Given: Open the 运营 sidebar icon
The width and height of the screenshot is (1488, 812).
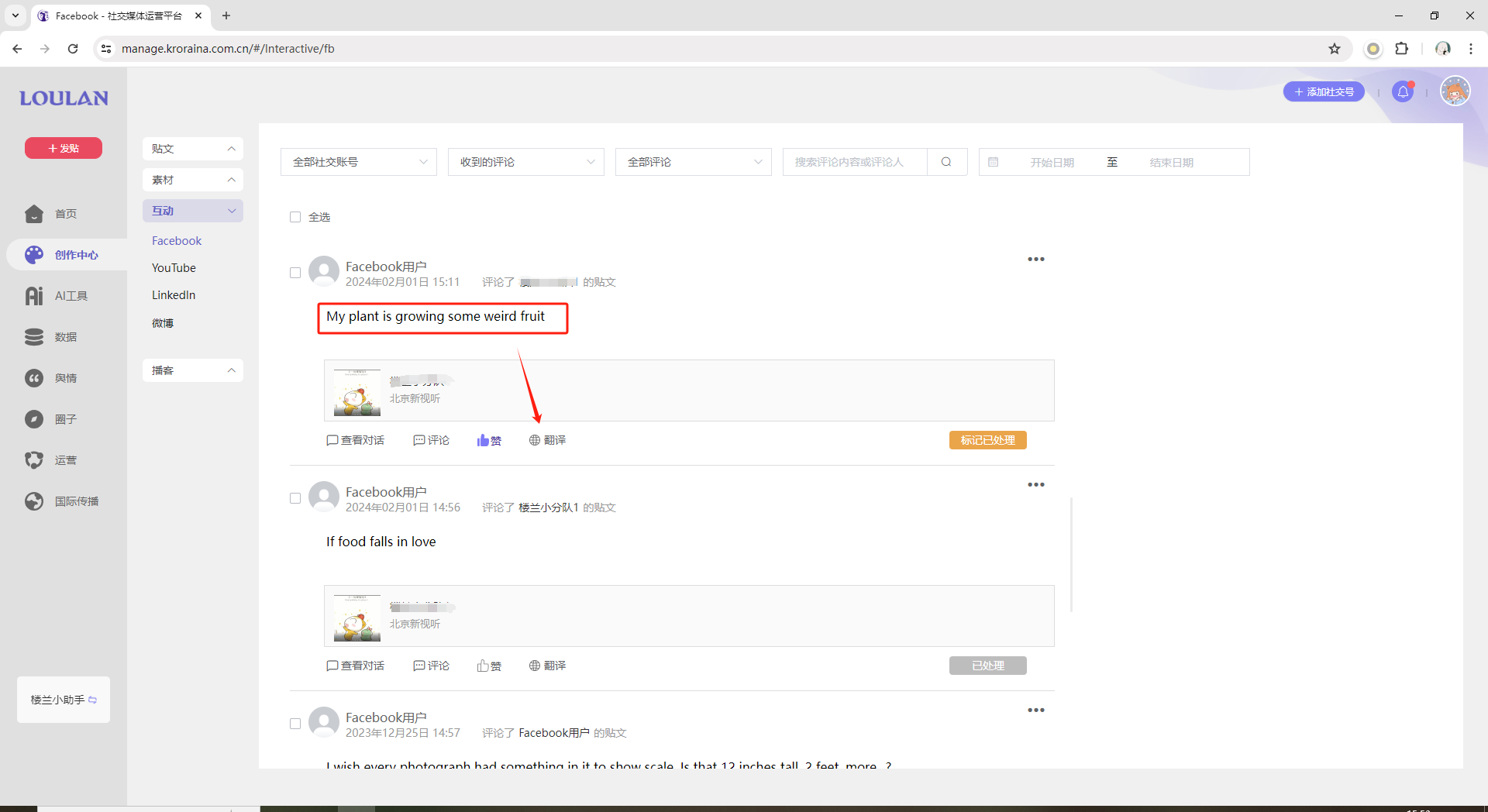Looking at the screenshot, I should [x=34, y=460].
